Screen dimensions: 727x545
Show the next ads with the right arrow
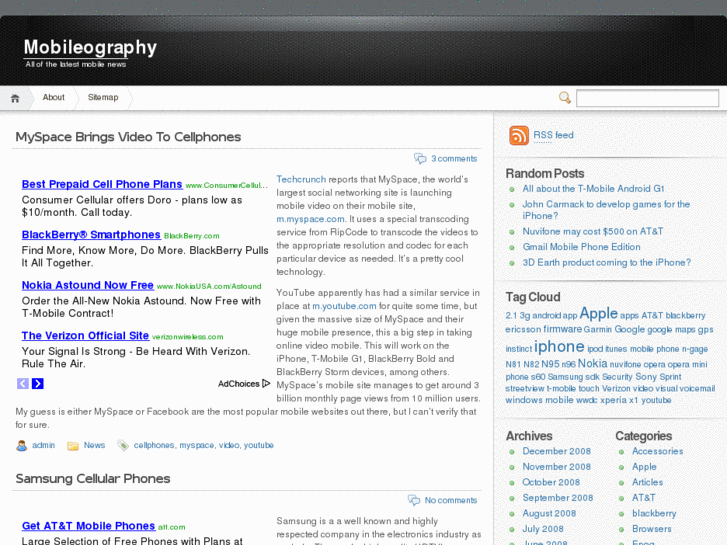pyautogui.click(x=38, y=384)
